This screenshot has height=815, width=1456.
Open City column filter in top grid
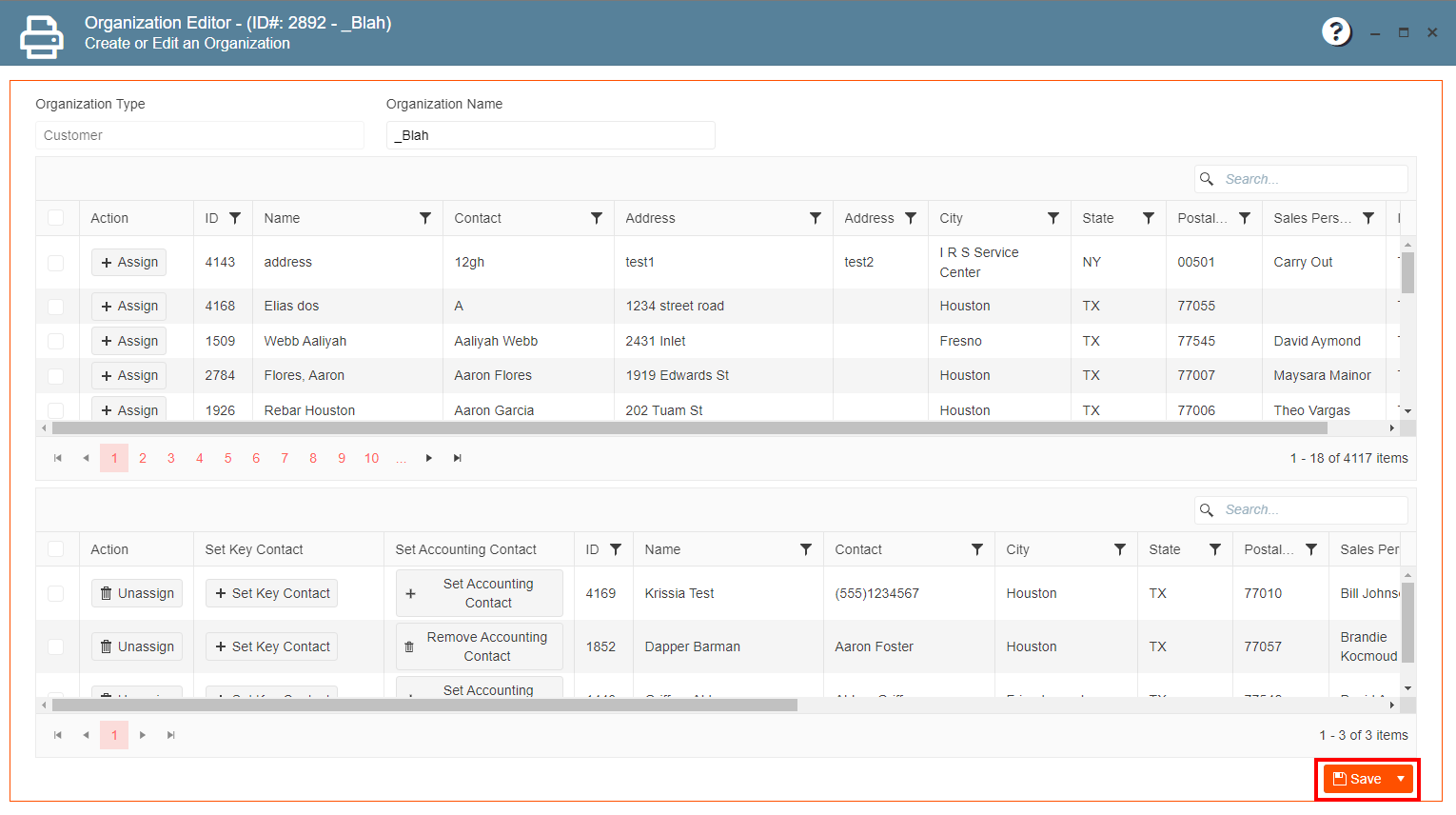(1053, 218)
